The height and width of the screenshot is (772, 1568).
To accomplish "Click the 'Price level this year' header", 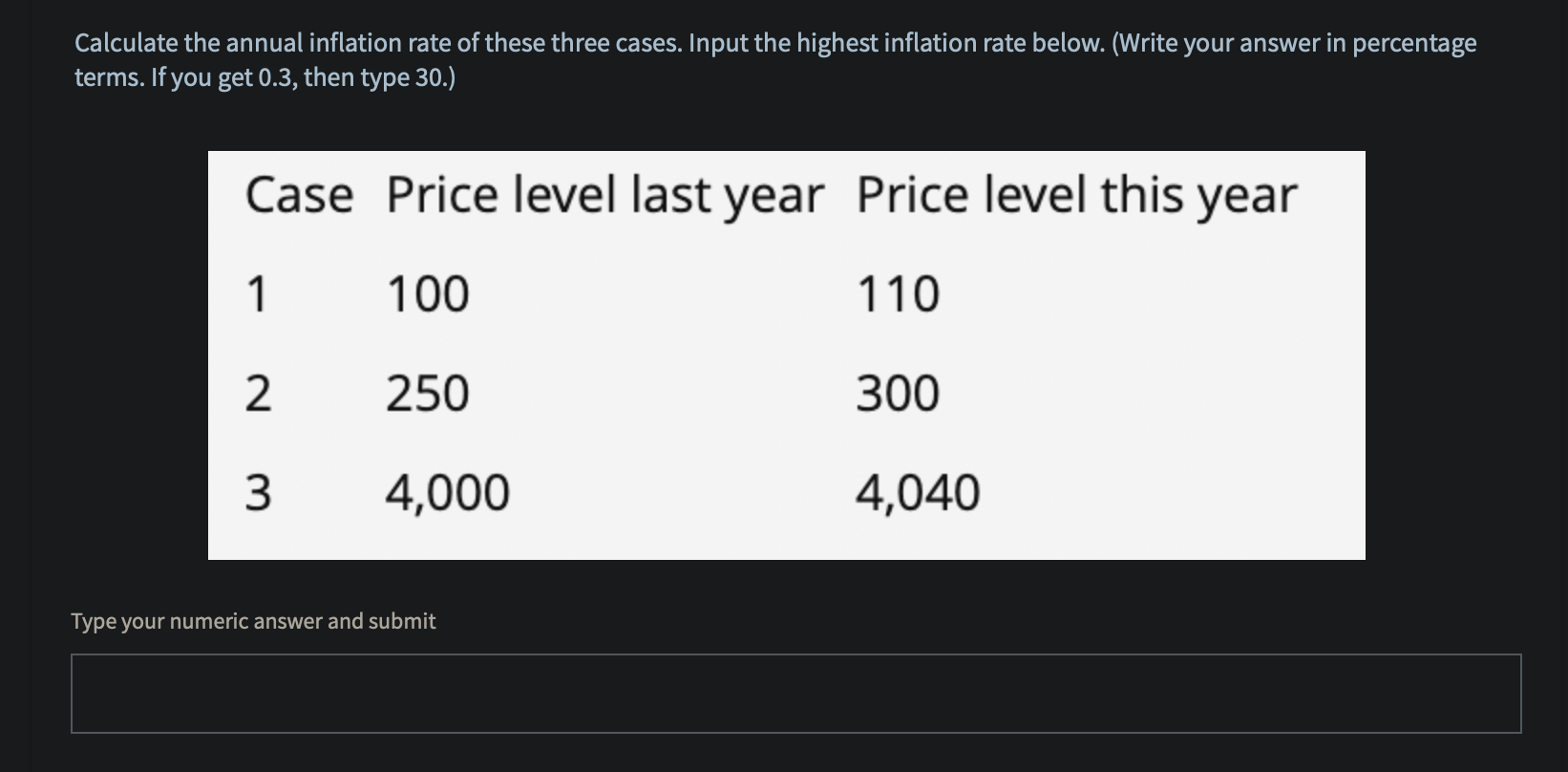I will pyautogui.click(x=1074, y=195).
